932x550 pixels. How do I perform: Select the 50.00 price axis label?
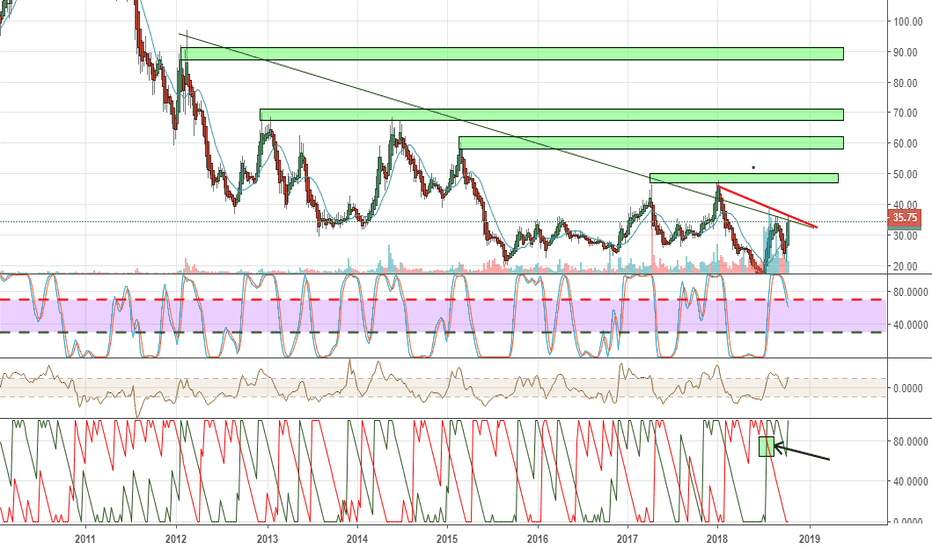coord(905,174)
